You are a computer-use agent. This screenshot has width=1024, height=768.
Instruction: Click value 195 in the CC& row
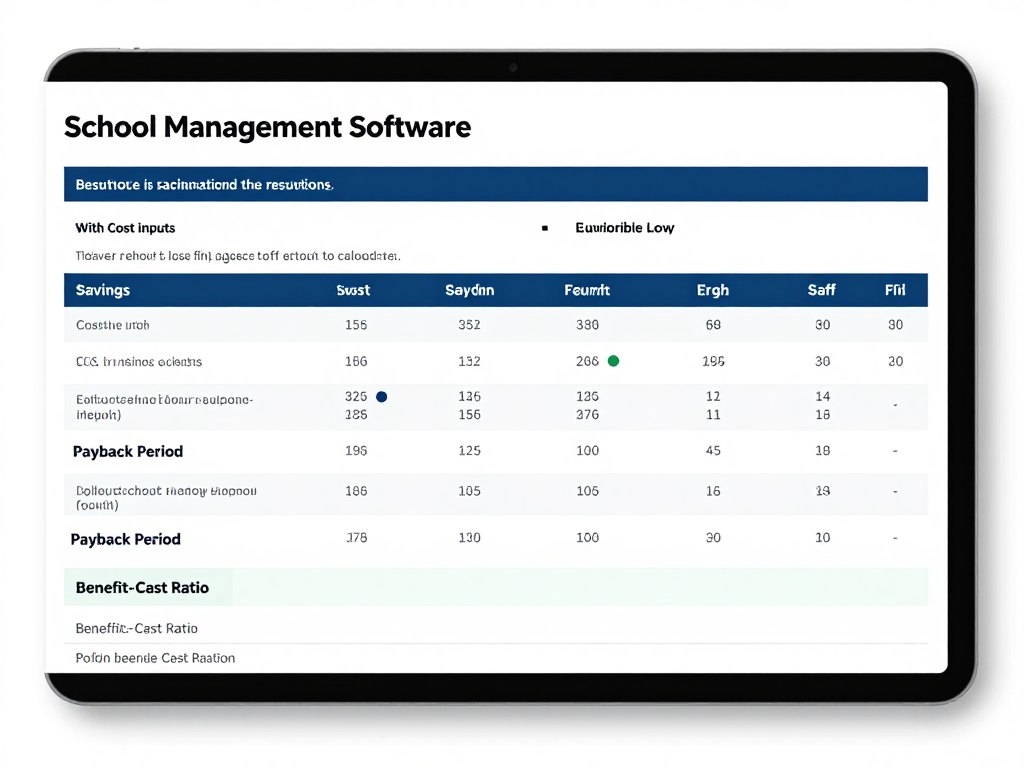click(713, 361)
